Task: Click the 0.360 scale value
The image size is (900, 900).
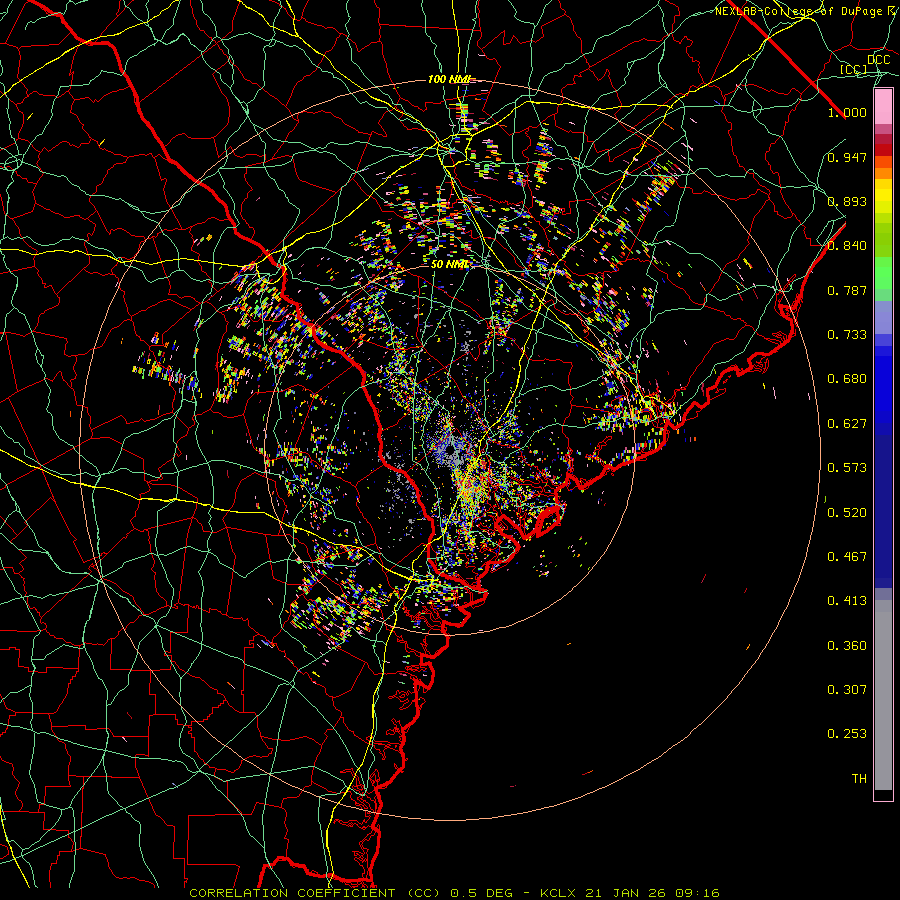Action: tap(847, 646)
